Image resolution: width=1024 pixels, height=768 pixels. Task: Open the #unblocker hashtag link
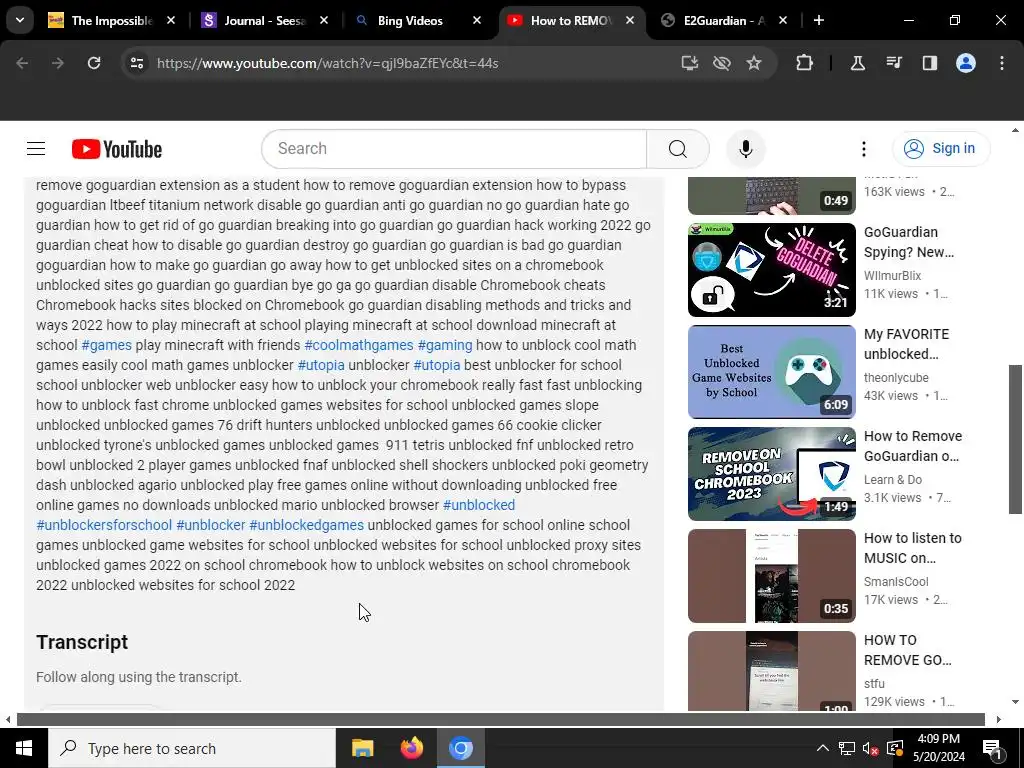click(211, 525)
